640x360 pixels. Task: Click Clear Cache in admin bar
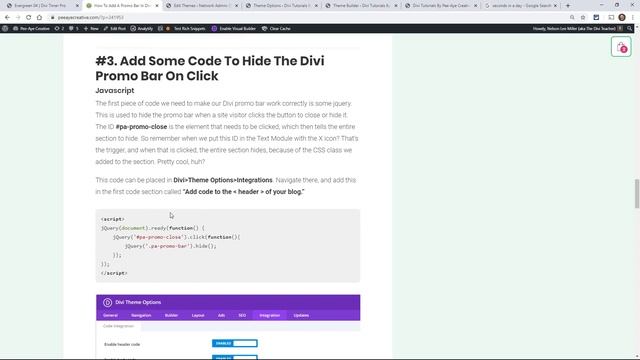click(x=276, y=29)
